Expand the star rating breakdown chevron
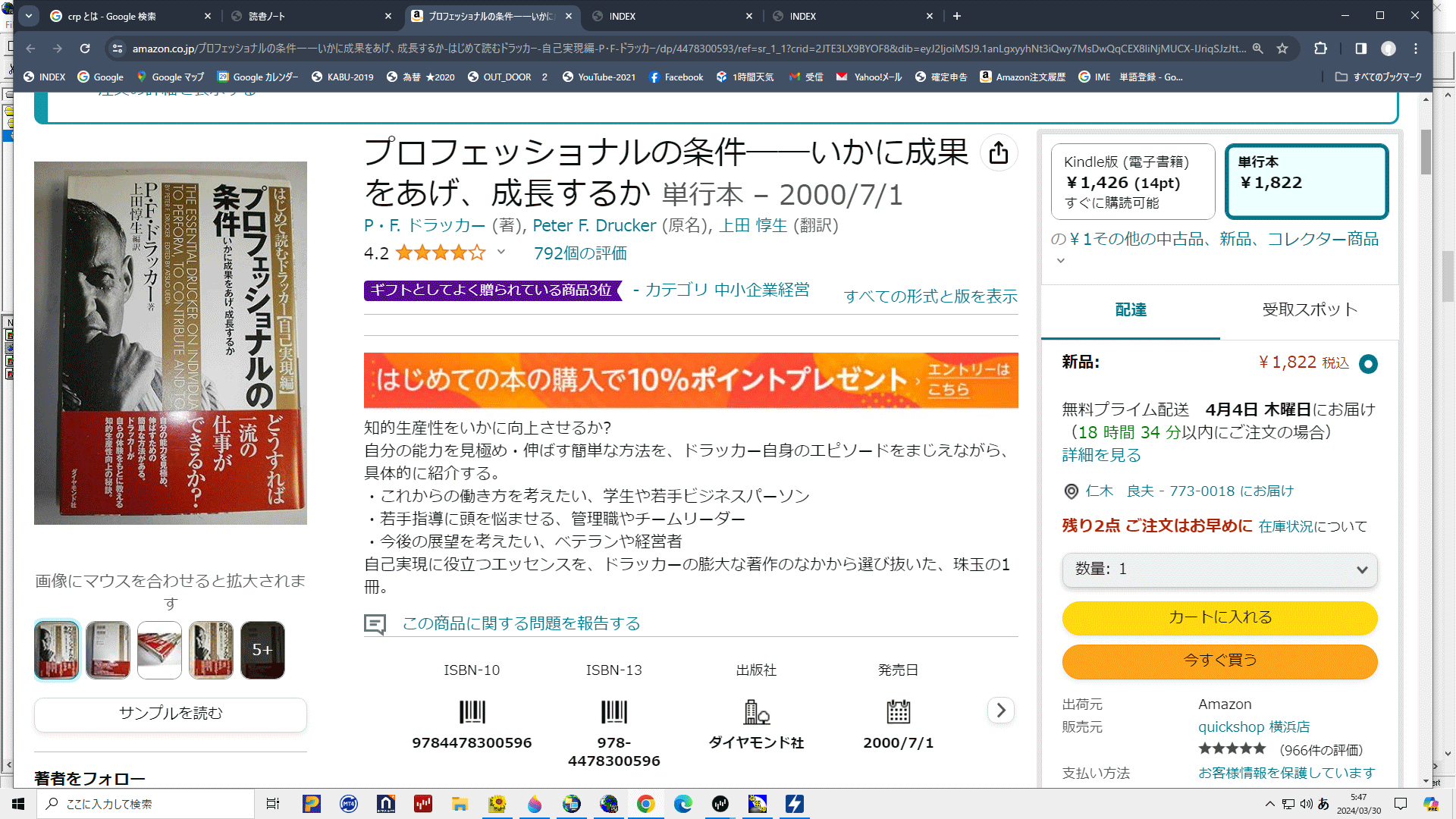The height and width of the screenshot is (819, 1456). (500, 253)
